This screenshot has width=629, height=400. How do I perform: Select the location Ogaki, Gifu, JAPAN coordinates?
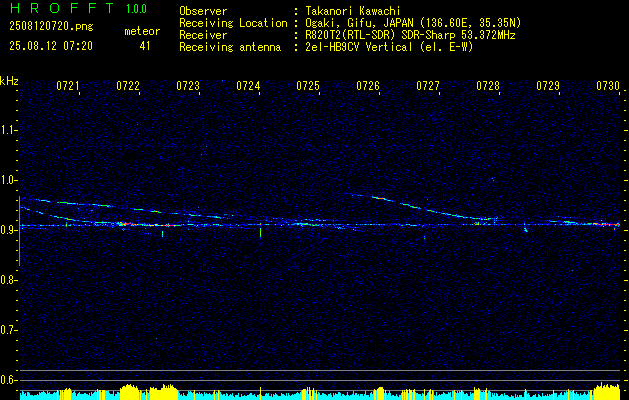[413, 23]
